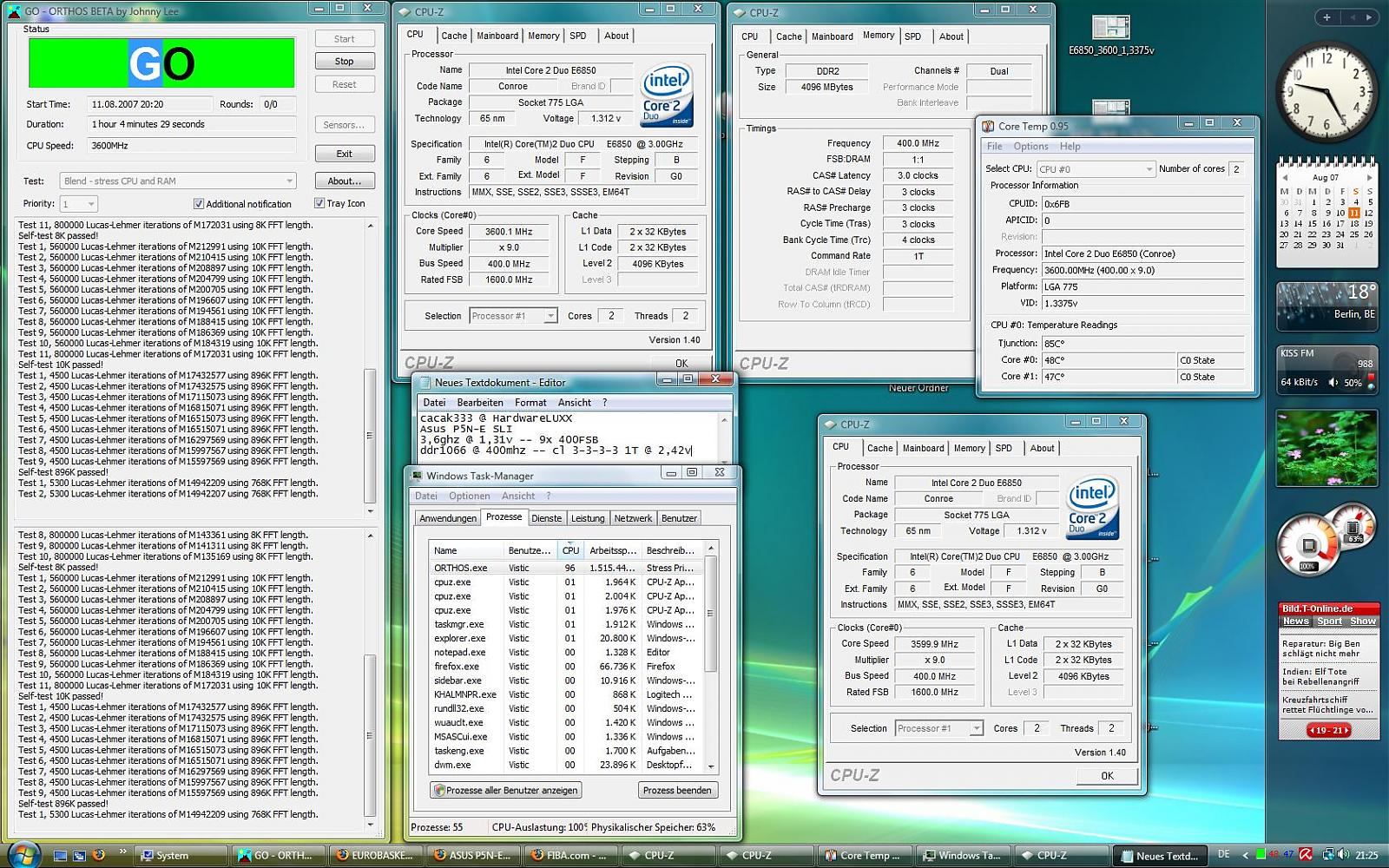Select the KHALMNPR.exe process row
The width and height of the screenshot is (1389, 868).
[567, 694]
